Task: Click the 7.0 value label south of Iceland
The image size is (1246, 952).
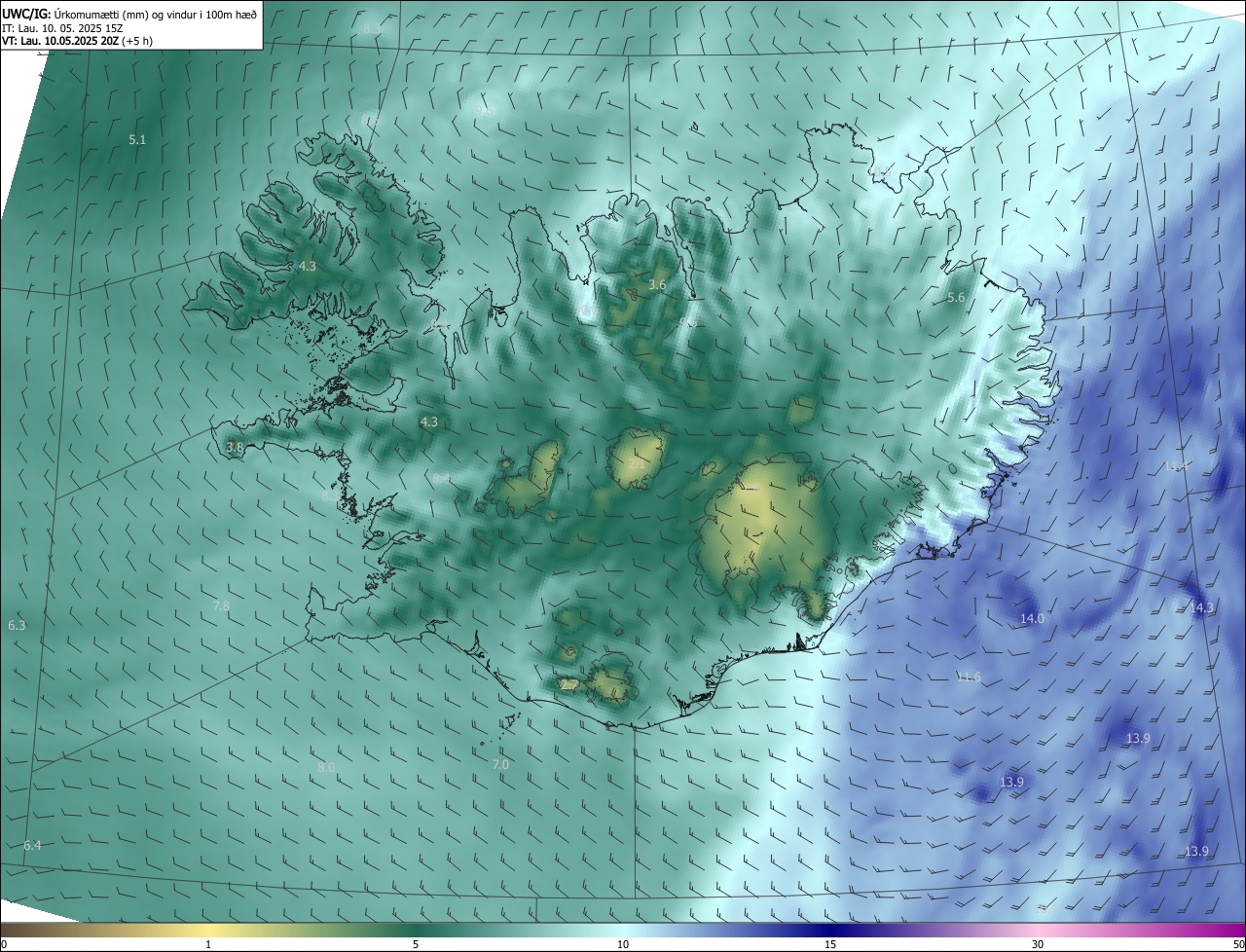Action: [x=500, y=765]
